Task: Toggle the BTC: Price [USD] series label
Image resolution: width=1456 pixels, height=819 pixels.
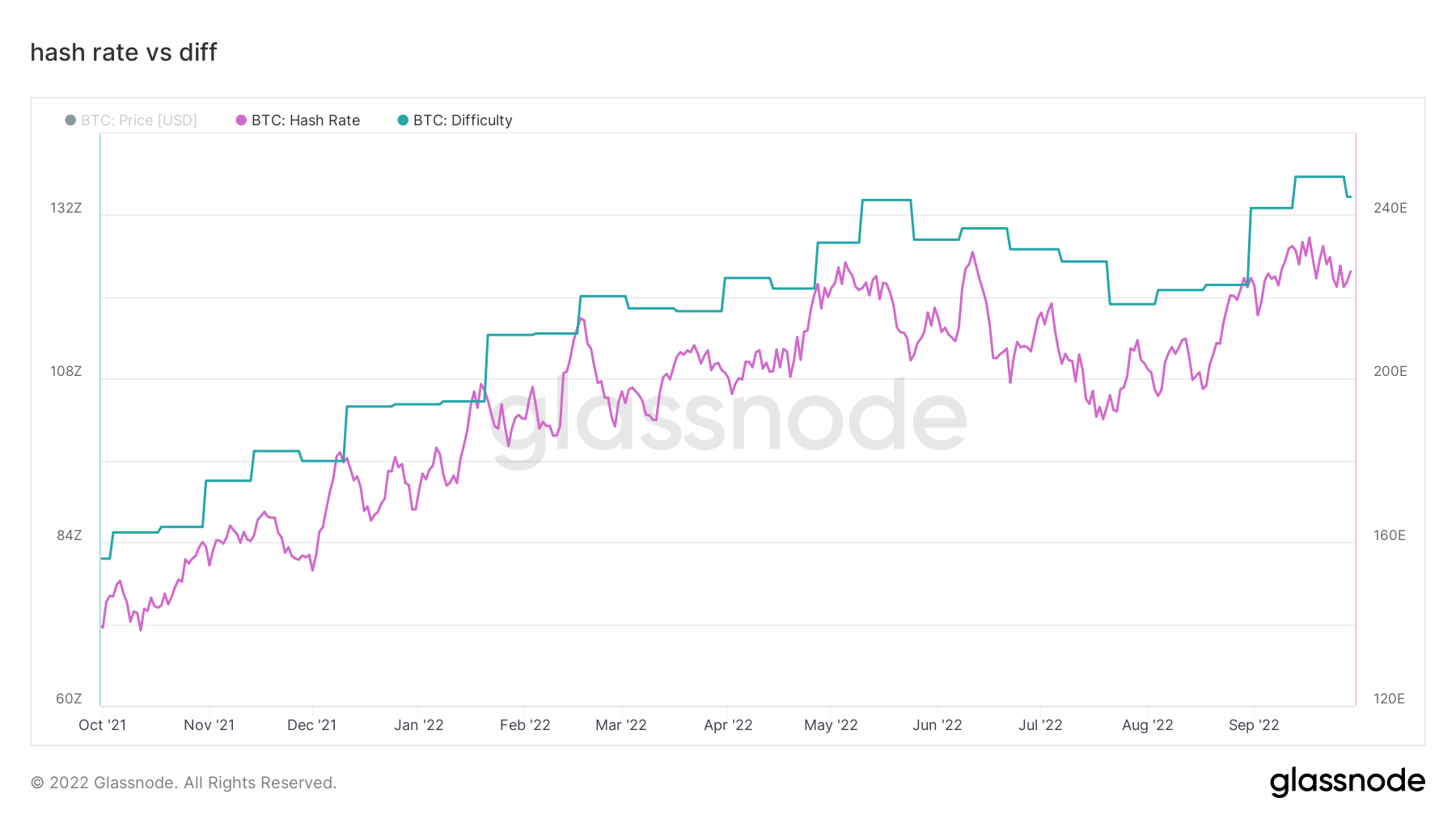Action: pyautogui.click(x=139, y=120)
